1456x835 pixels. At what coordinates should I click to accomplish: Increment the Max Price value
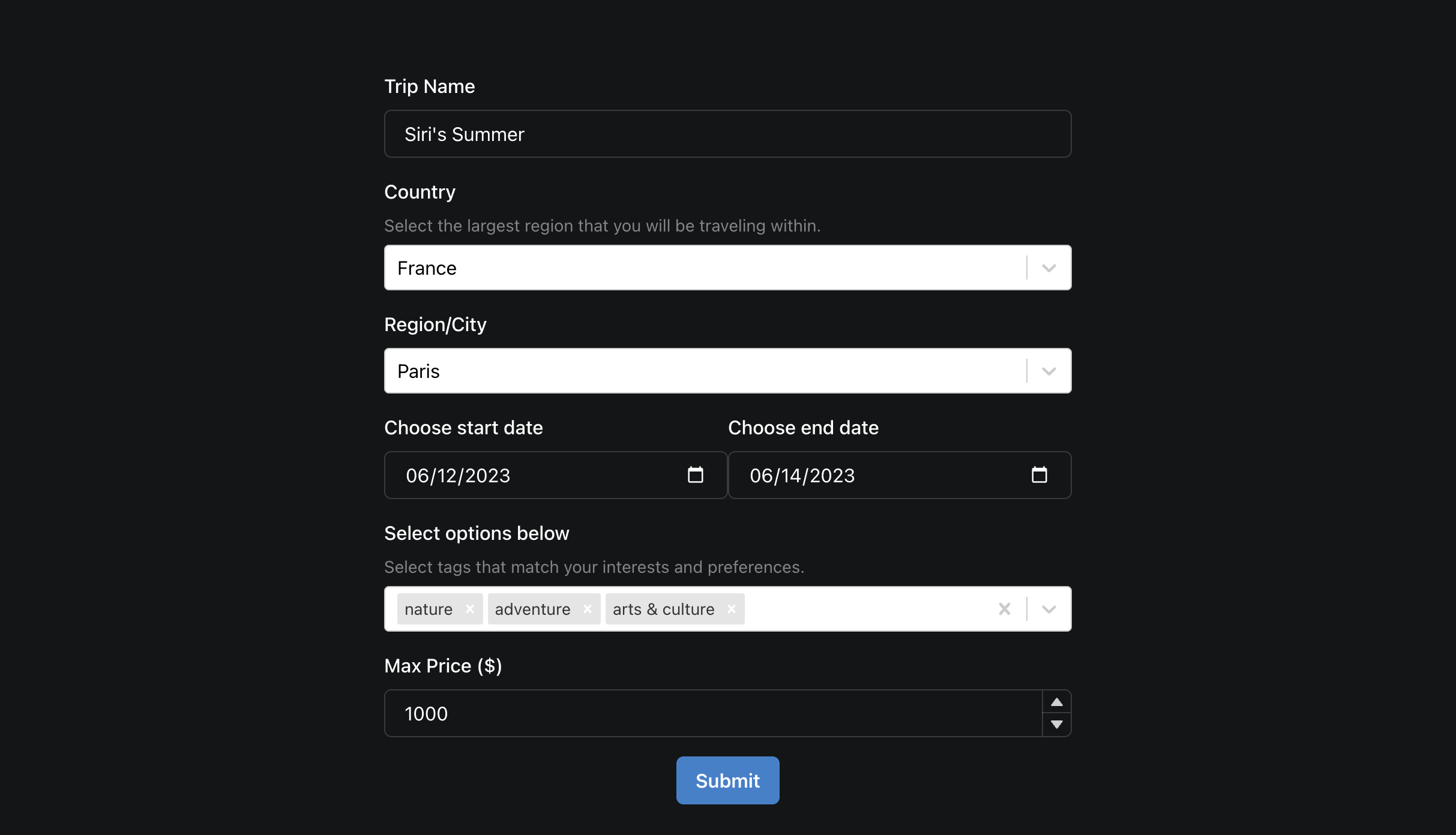(1056, 702)
